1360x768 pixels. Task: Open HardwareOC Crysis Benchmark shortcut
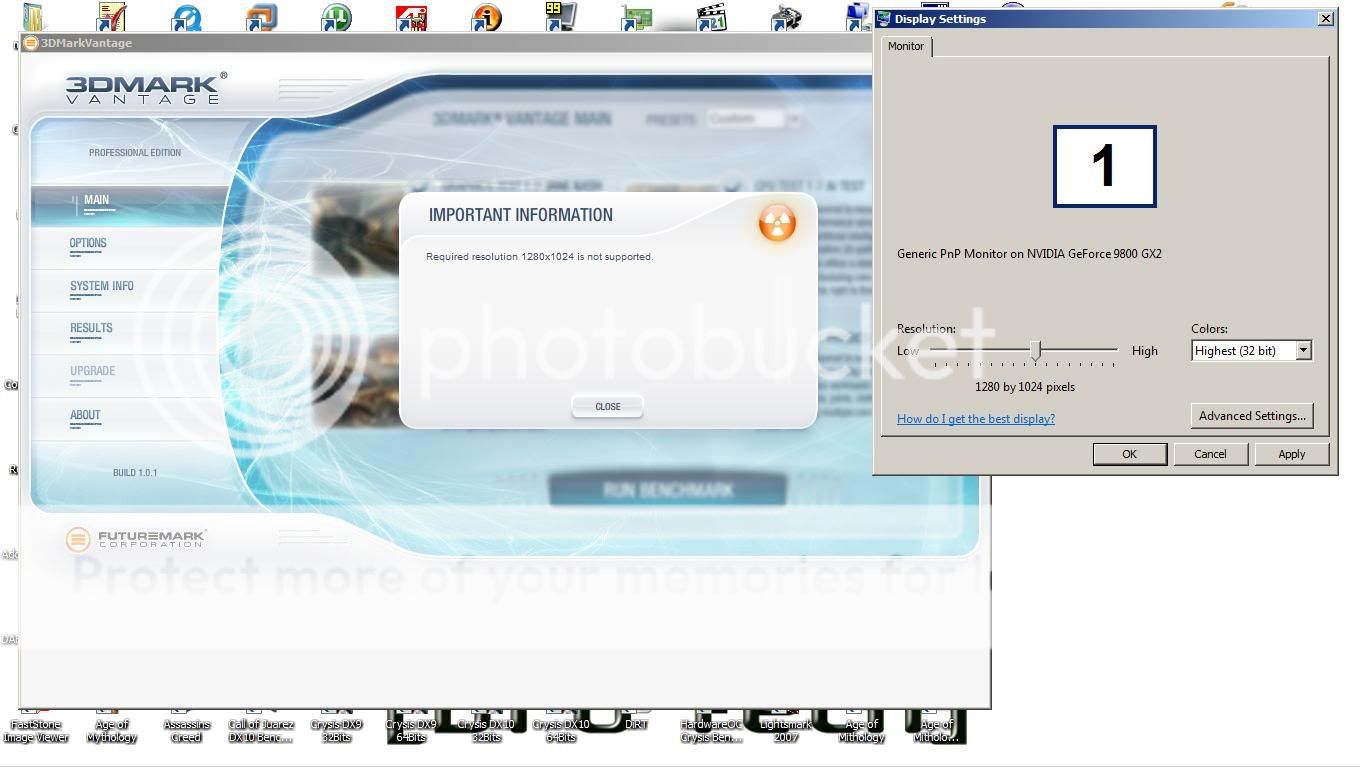(x=711, y=731)
